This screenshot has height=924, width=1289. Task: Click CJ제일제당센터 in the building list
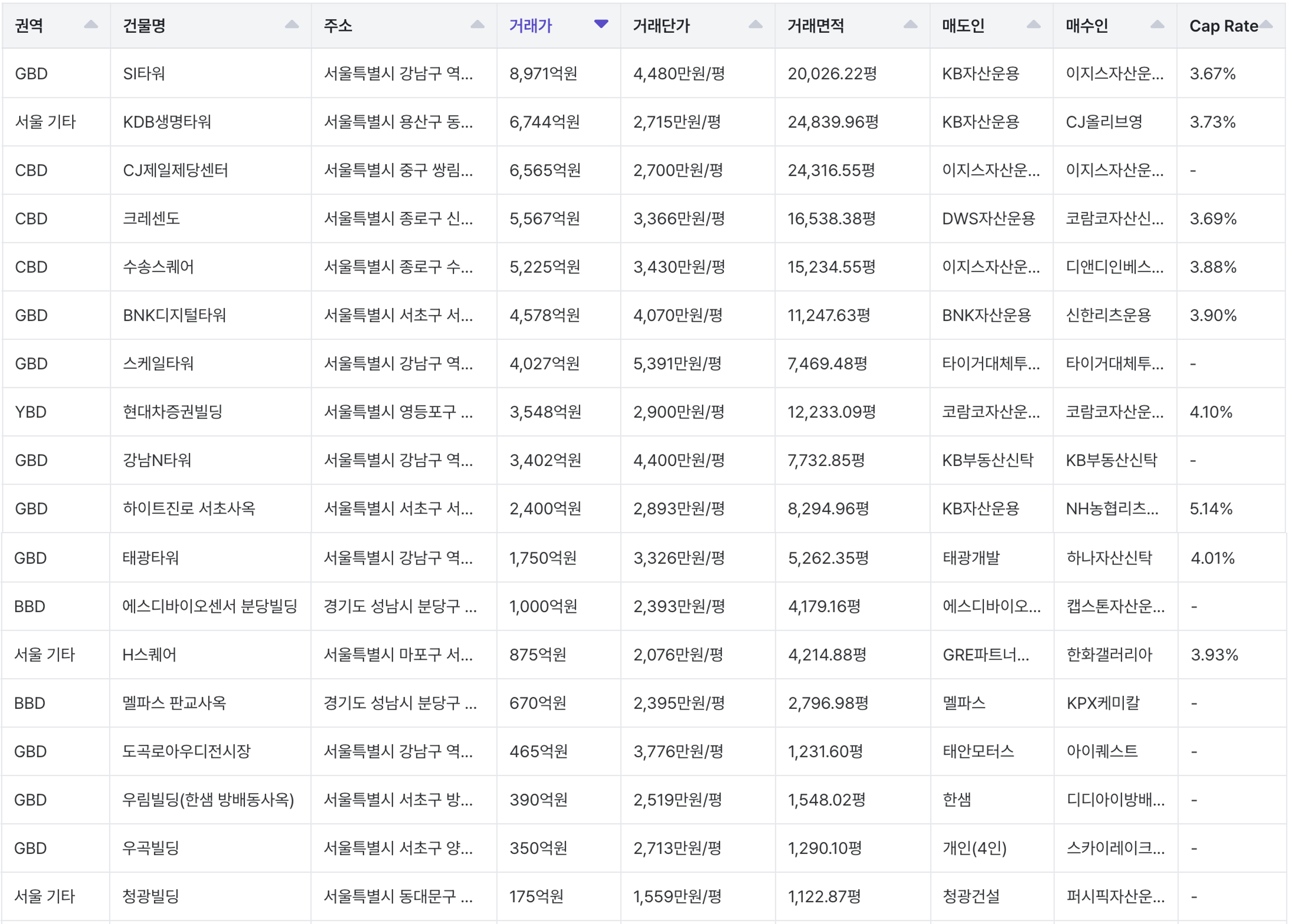(x=175, y=170)
